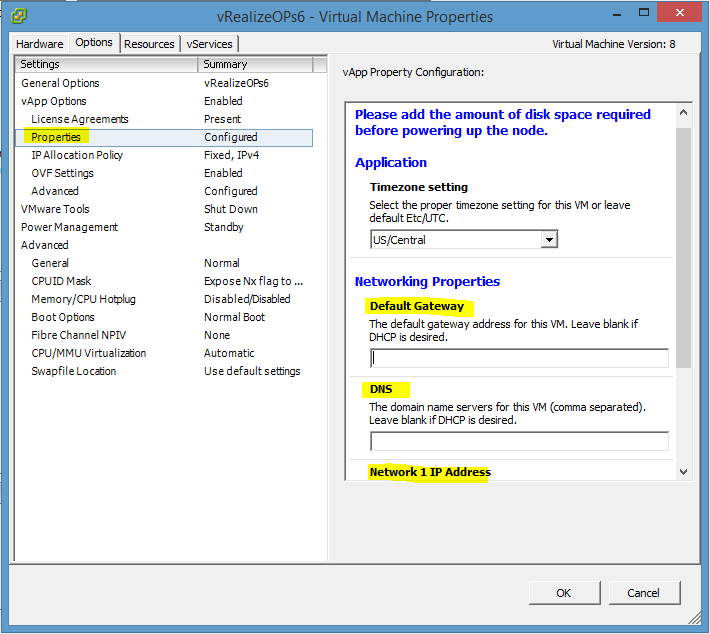710x634 pixels.
Task: Click 'Automatic' summary text
Action: click(x=229, y=353)
